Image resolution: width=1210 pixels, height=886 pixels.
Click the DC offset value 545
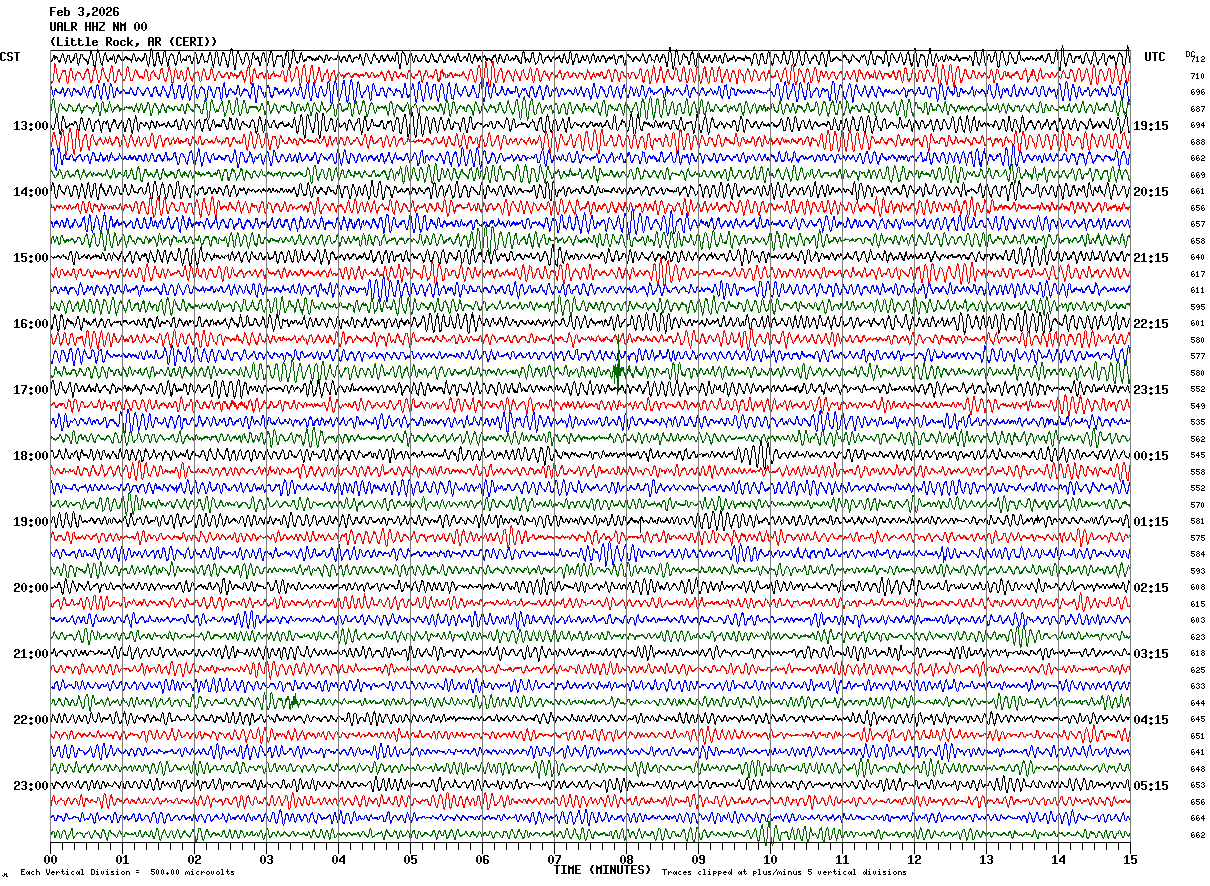(1198, 456)
